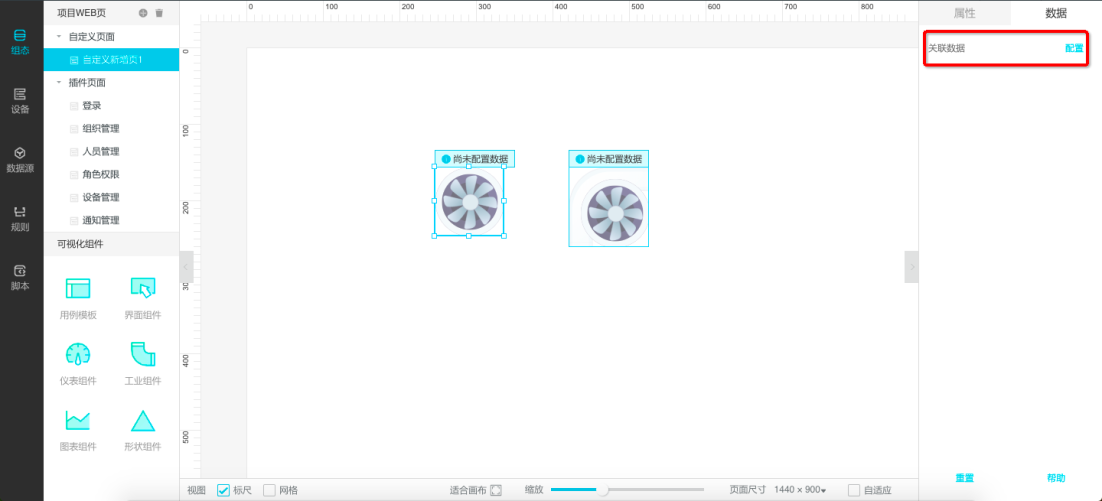
Task: Click the 重置 button
Action: [964, 478]
